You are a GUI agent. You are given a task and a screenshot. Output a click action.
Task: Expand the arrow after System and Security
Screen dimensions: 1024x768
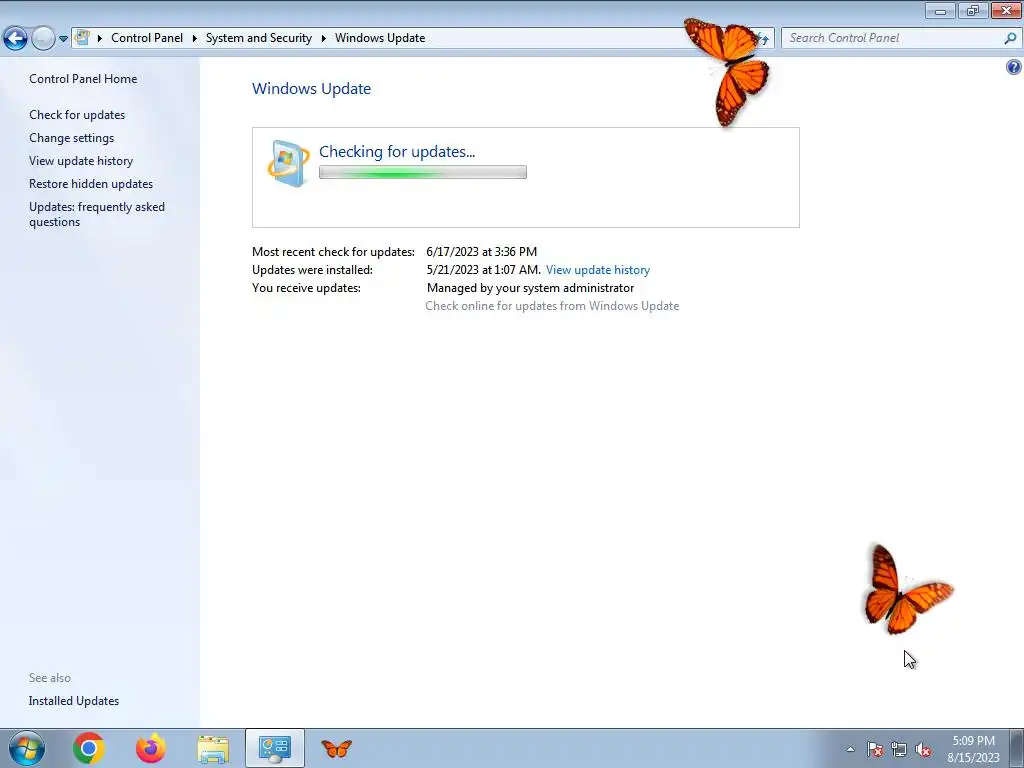(x=323, y=38)
